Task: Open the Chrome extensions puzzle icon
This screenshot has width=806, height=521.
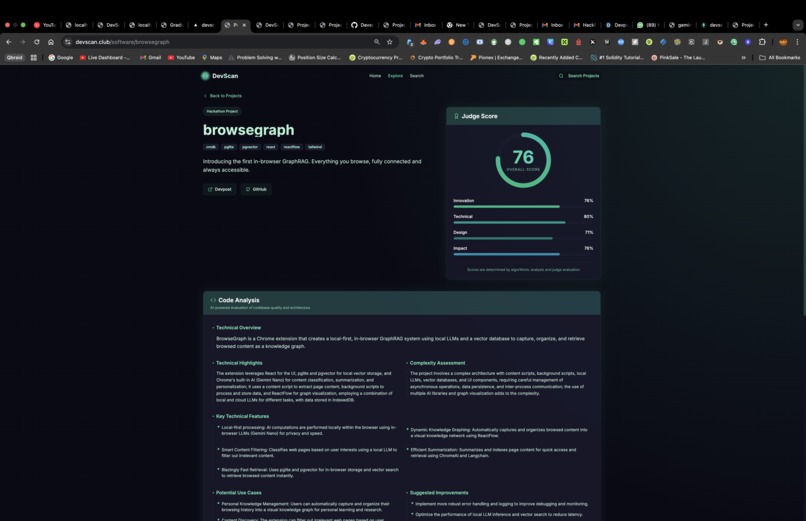Action: pyautogui.click(x=762, y=42)
